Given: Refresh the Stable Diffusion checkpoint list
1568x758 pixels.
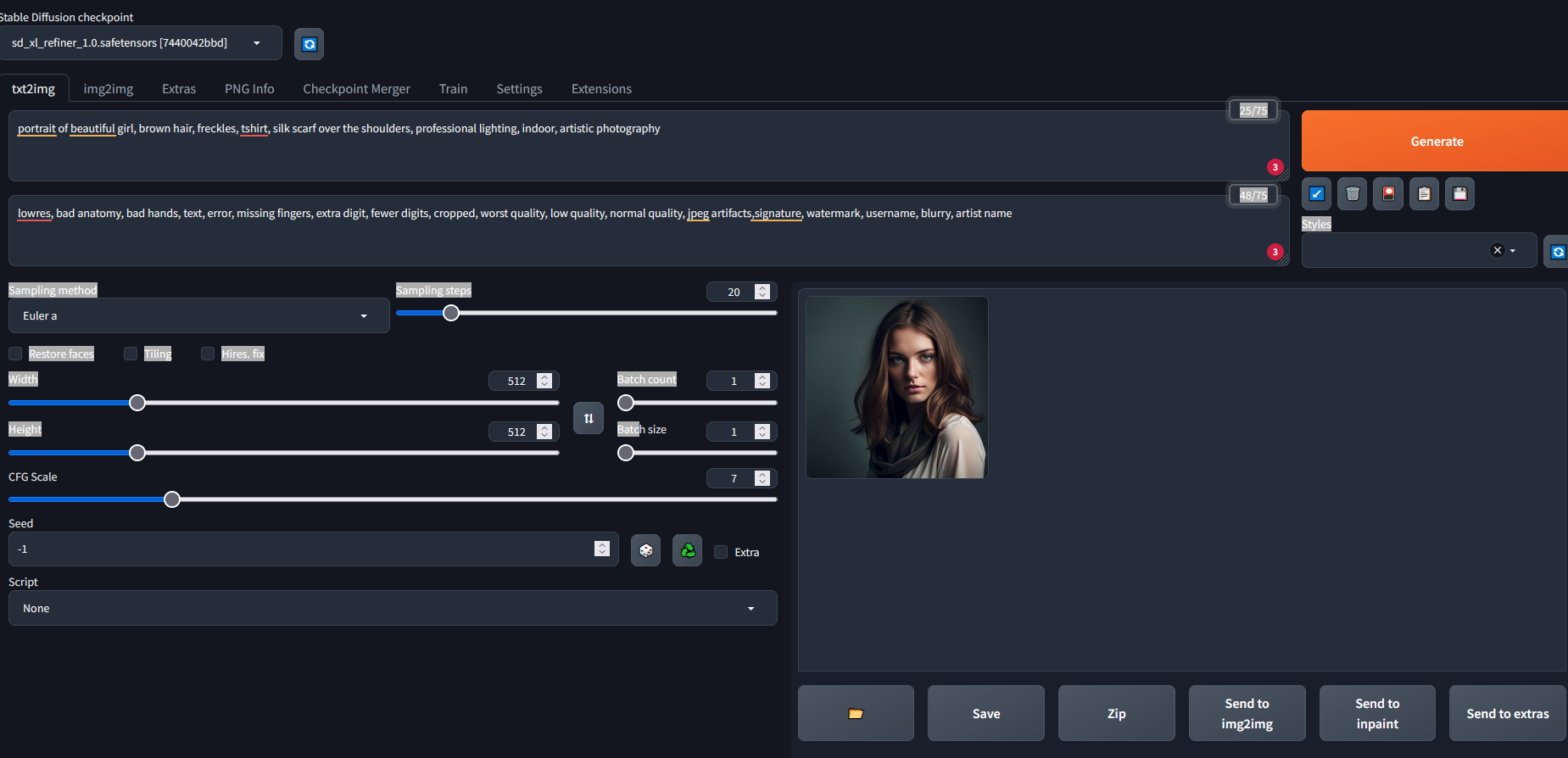Looking at the screenshot, I should click(309, 44).
